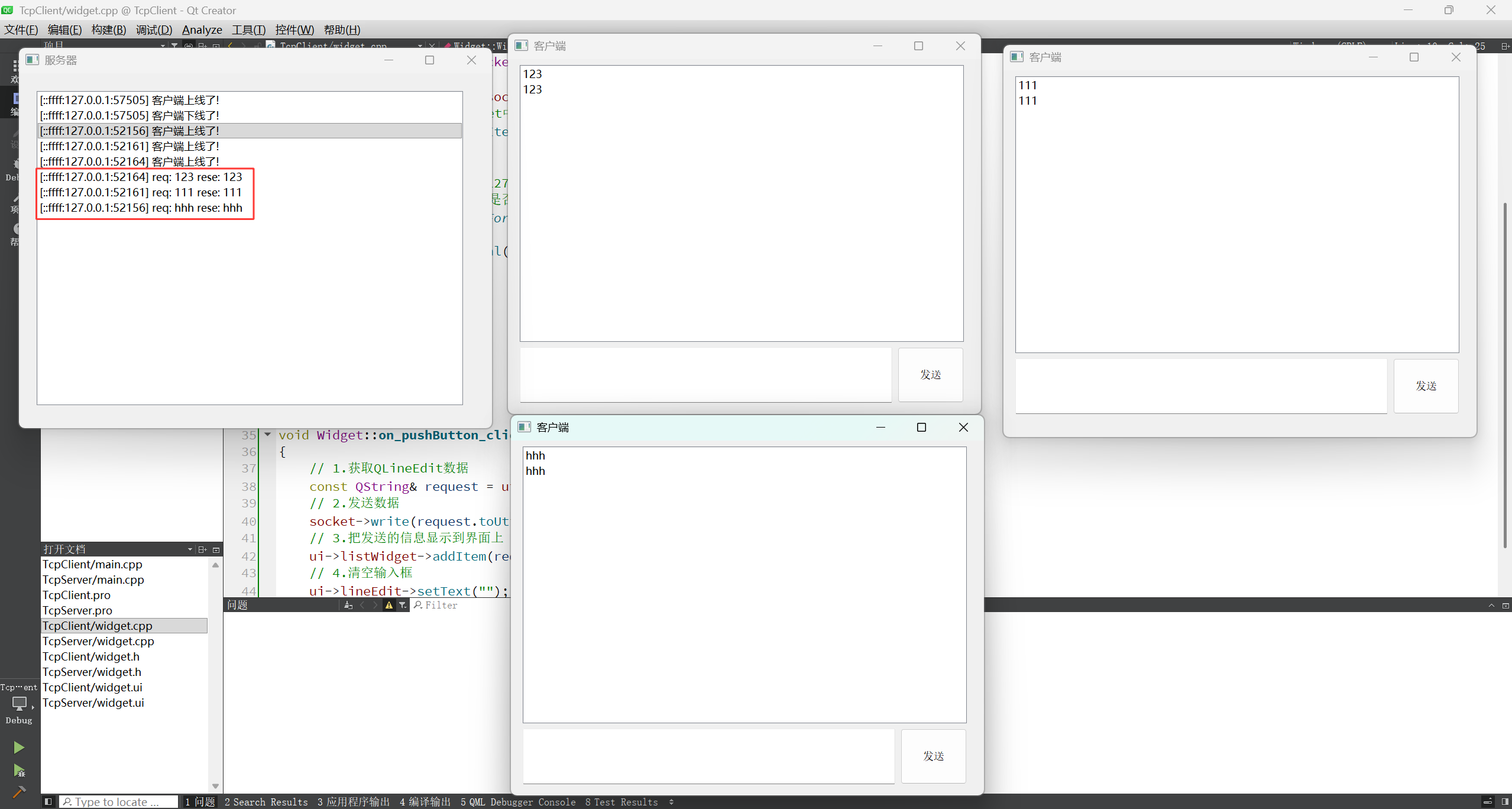Collapse the on_pushButton_clicked function fold arrow
The width and height of the screenshot is (1512, 809).
click(268, 435)
